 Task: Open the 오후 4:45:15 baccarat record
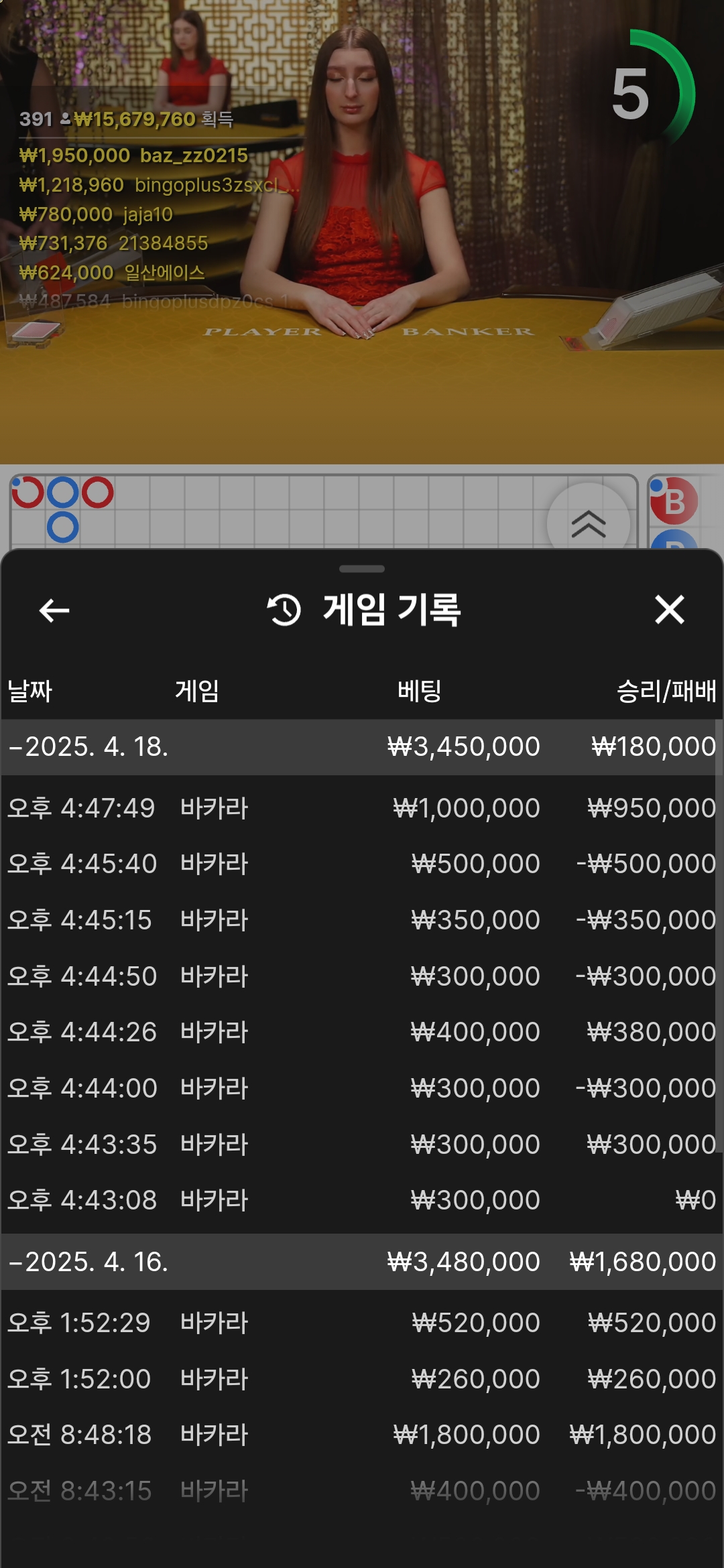pyautogui.click(x=362, y=920)
